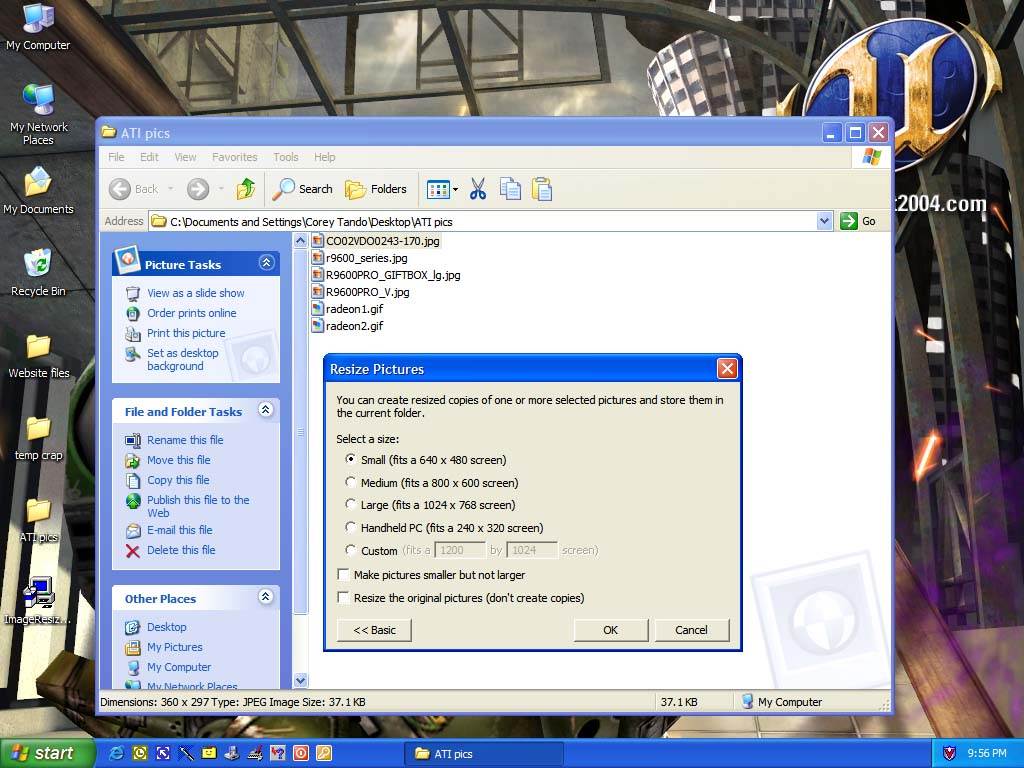
Task: Close the Resize Pictures dialog with X
Action: point(727,369)
